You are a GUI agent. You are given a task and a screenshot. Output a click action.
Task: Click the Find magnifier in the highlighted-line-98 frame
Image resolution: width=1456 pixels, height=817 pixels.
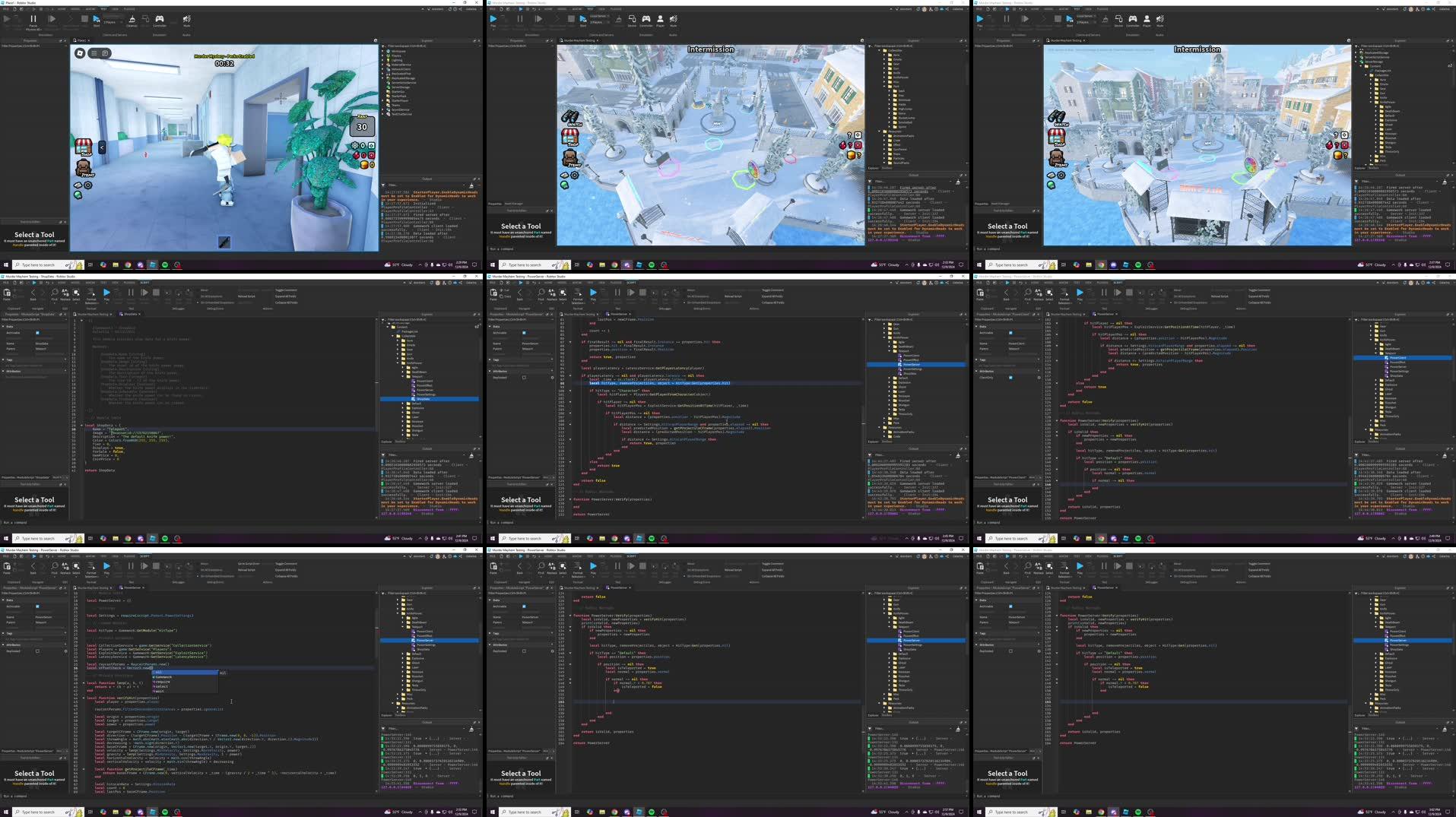[x=541, y=293]
